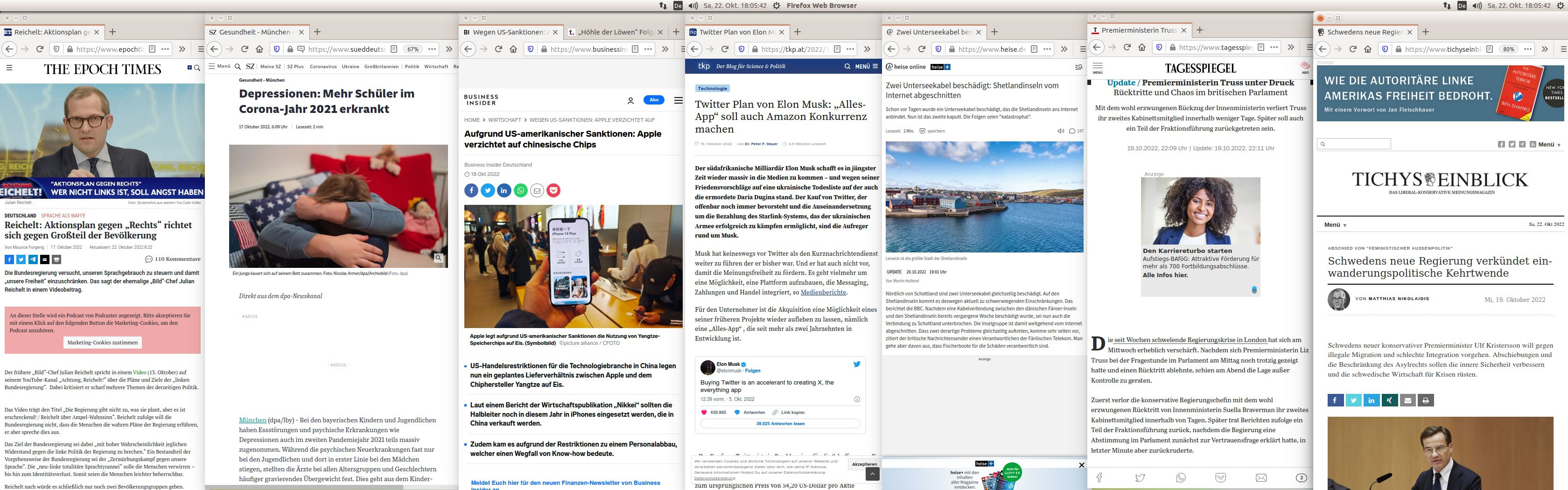Select Coronavirus in SZ navigation bar
The image size is (1568, 490).
(x=323, y=66)
